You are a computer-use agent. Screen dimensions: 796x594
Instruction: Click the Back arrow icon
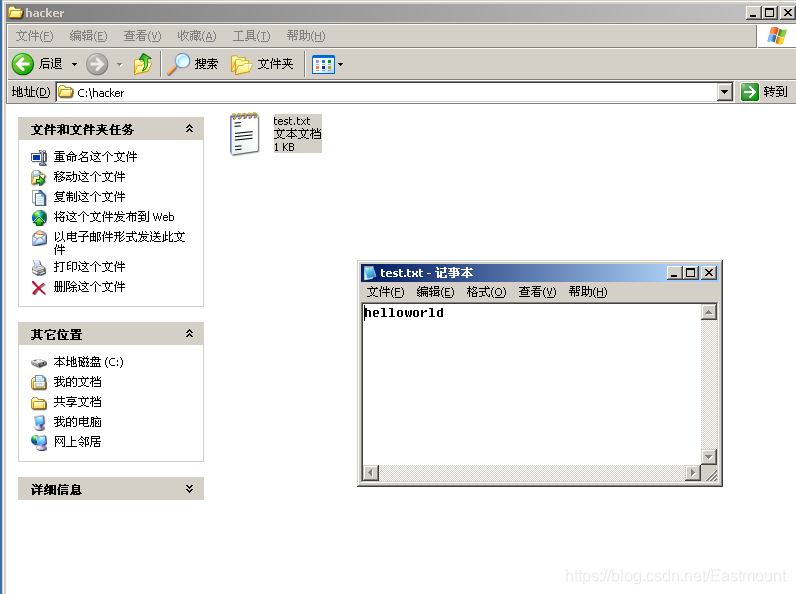point(23,64)
